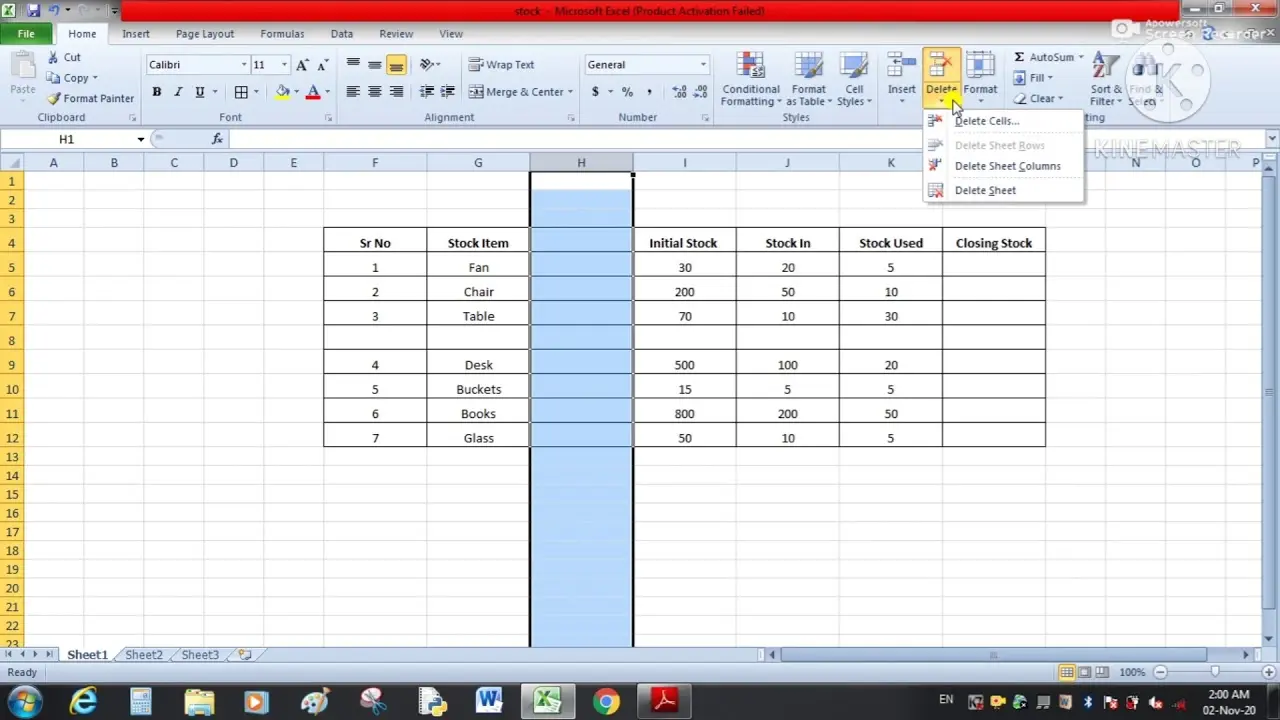Click Increase Font Size icon
Viewport: 1280px width, 720px height.
(x=302, y=65)
